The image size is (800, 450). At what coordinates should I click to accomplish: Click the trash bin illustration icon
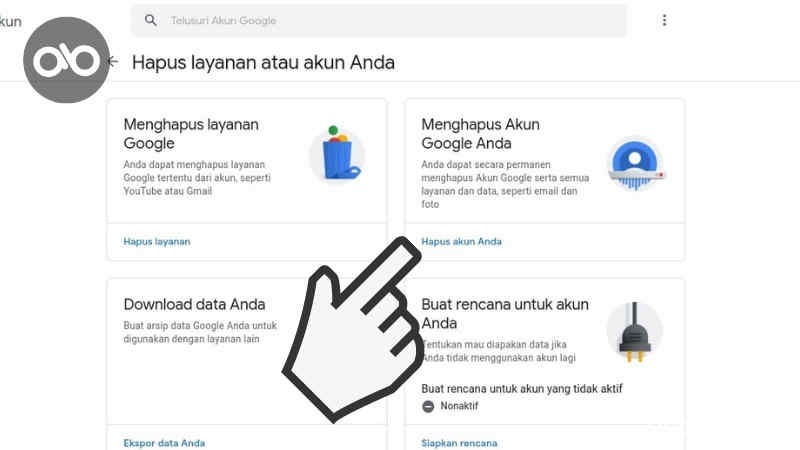337,154
